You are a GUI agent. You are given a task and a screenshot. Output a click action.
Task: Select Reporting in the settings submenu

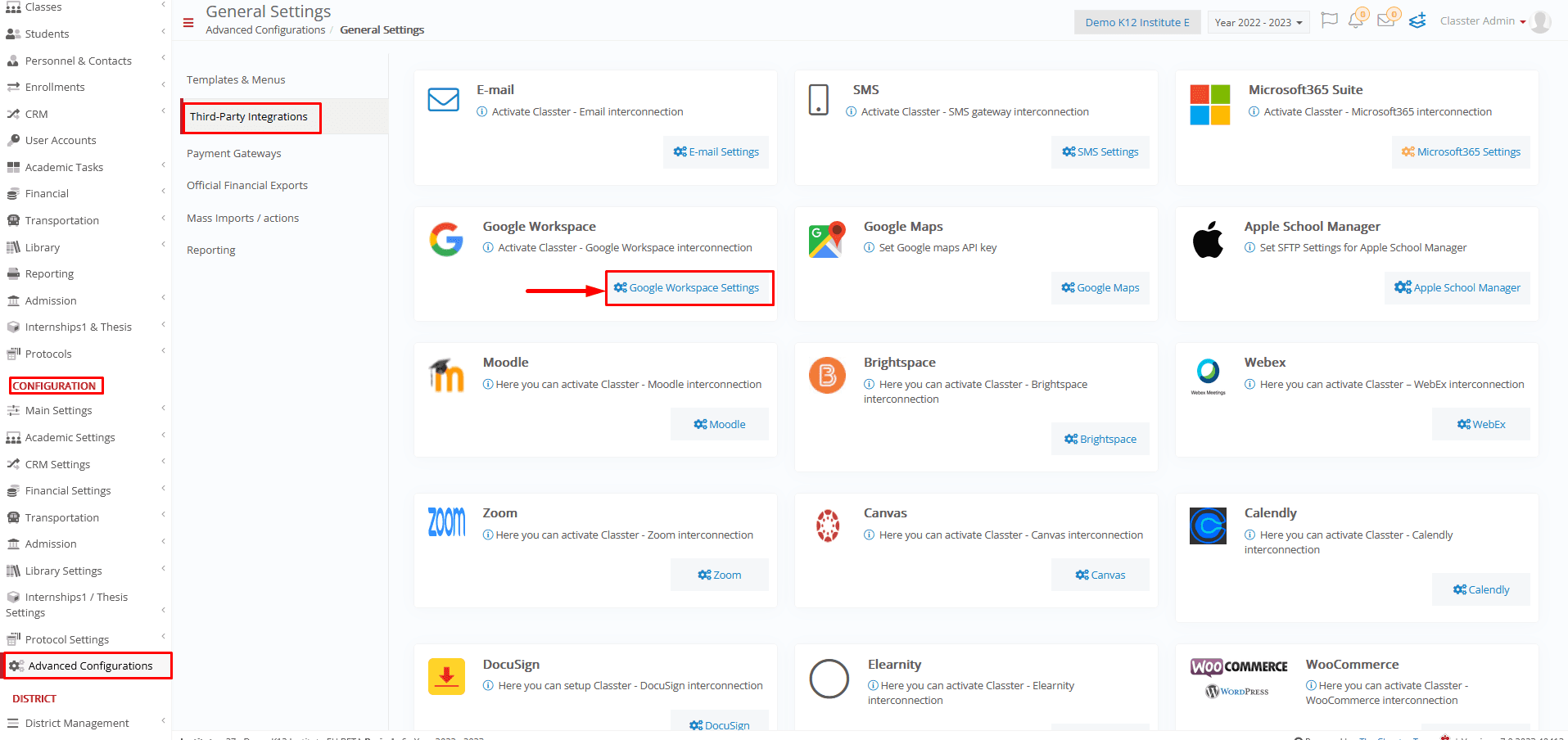tap(210, 250)
